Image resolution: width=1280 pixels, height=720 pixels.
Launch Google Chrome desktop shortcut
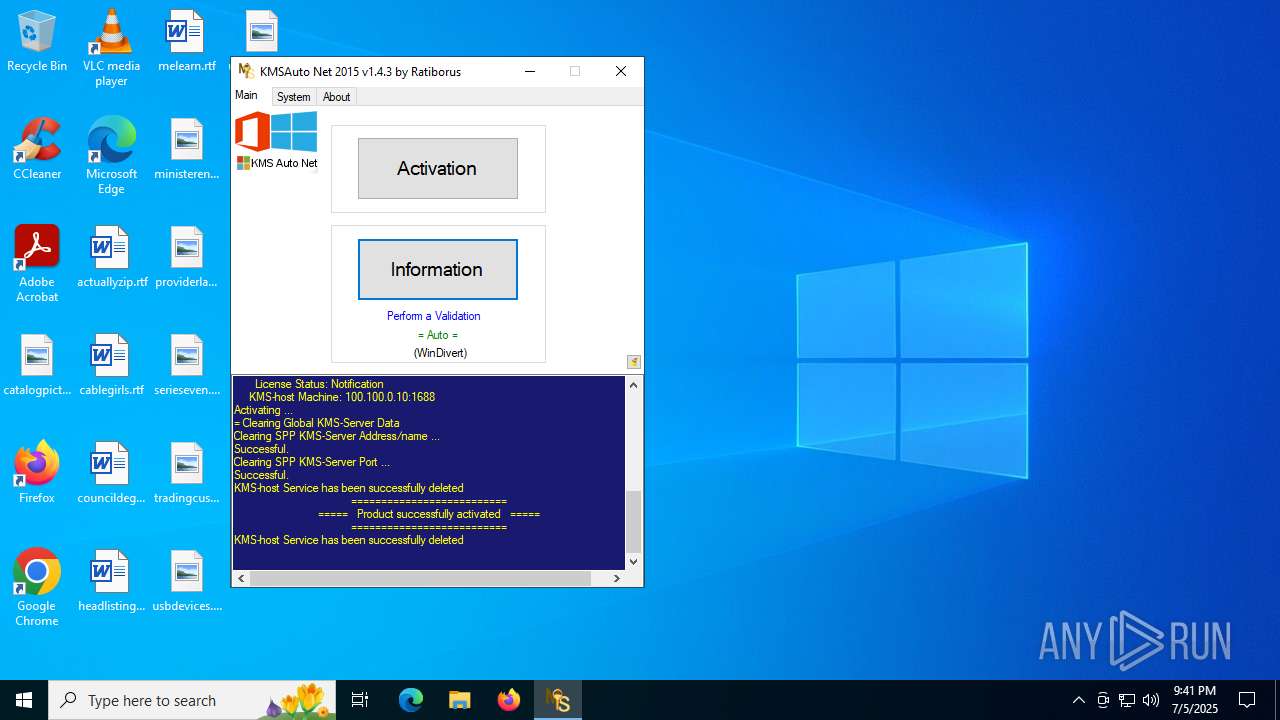37,588
